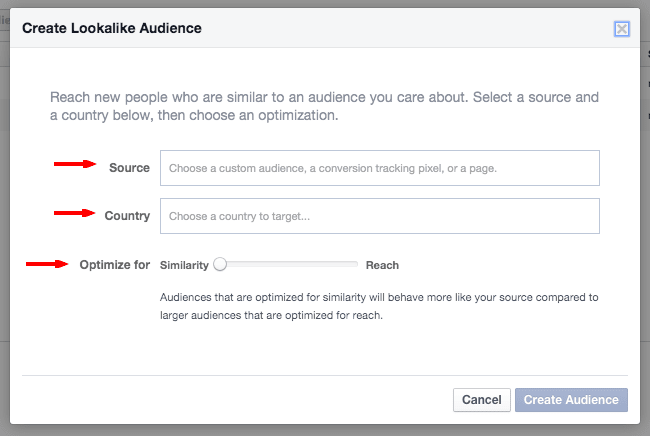Close the Create Lookalike Audience dialog
The width and height of the screenshot is (650, 436).
(622, 29)
